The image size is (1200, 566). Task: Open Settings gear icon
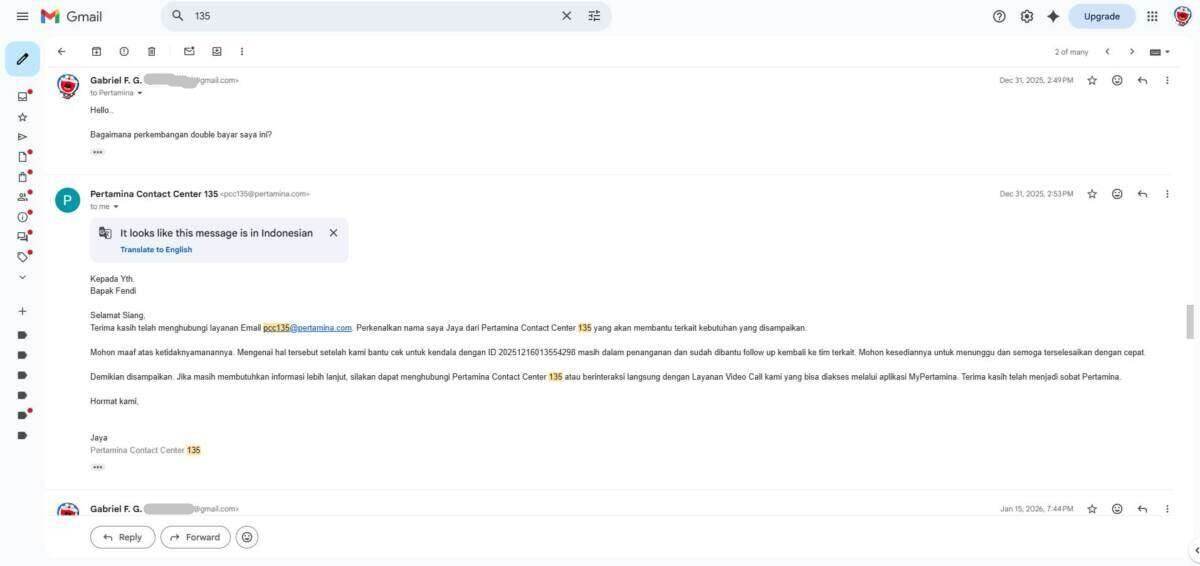click(x=1026, y=16)
